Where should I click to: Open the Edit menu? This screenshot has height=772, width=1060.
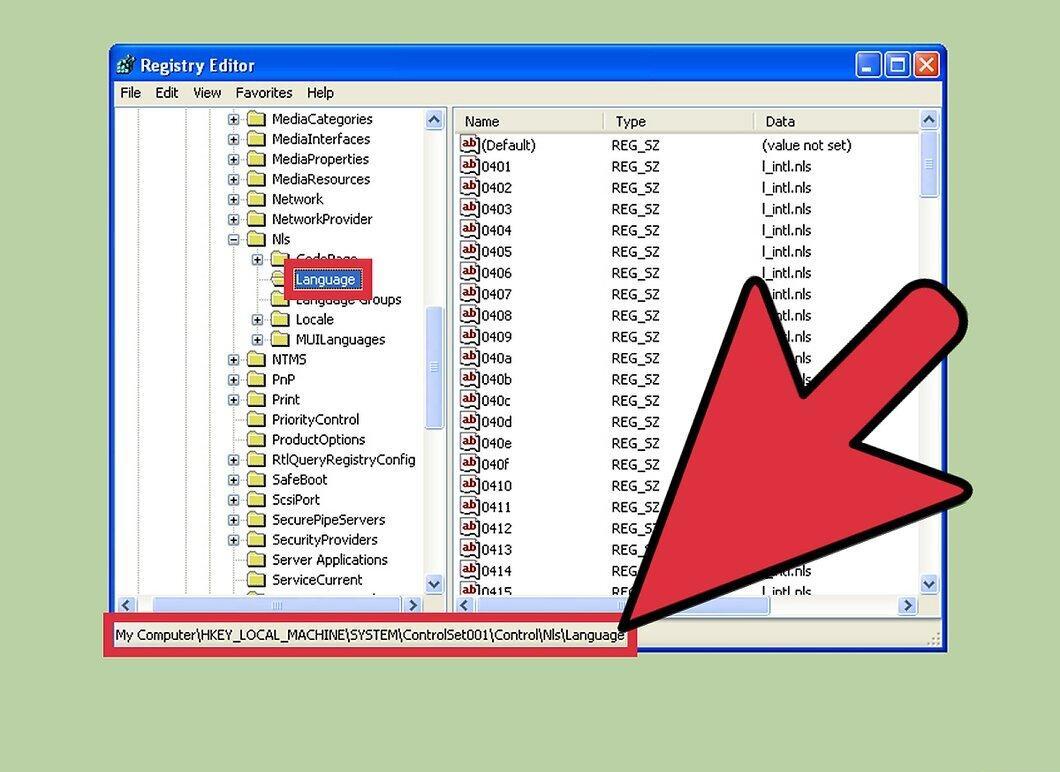[166, 93]
